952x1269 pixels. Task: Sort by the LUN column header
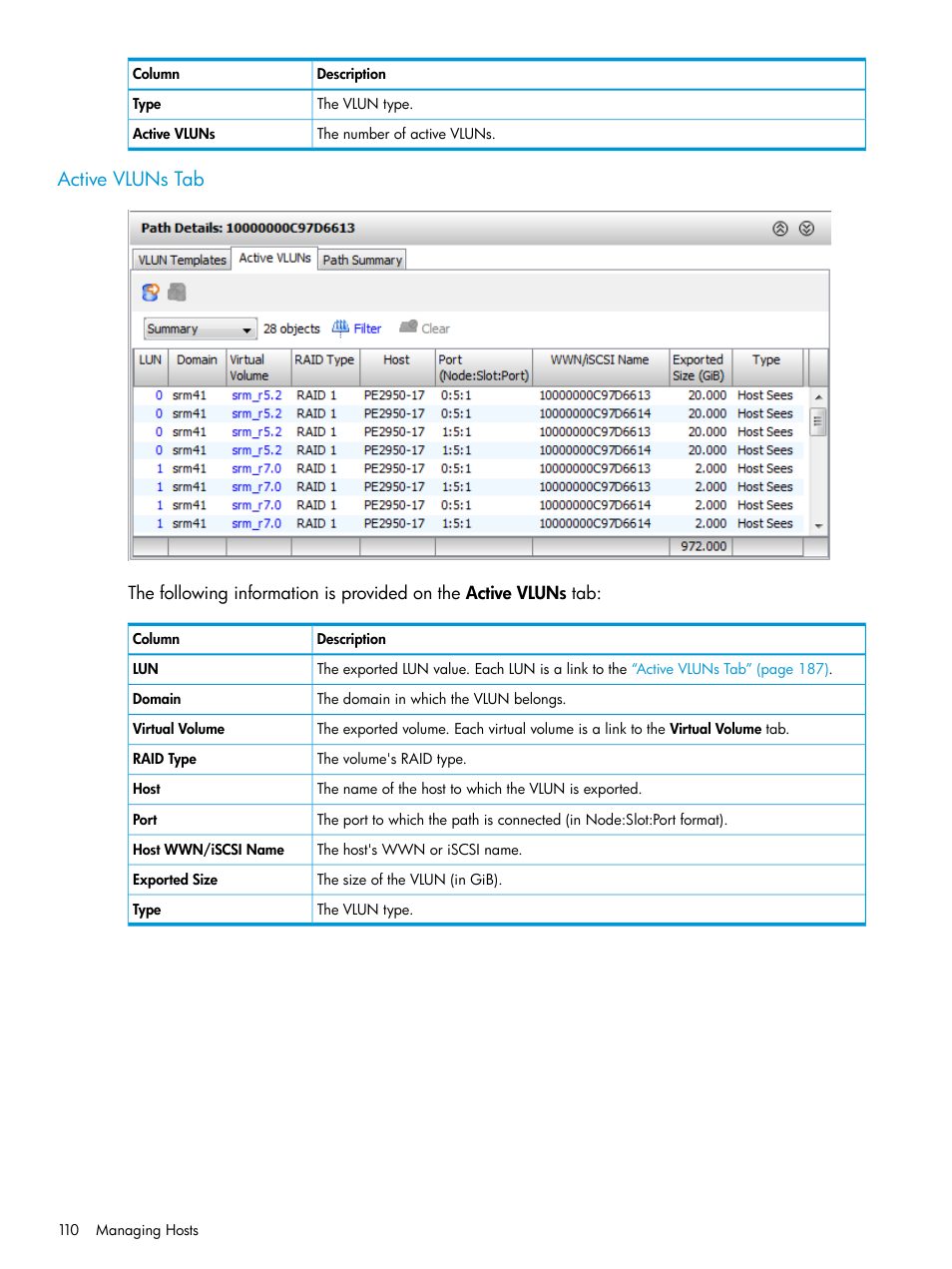pos(151,367)
